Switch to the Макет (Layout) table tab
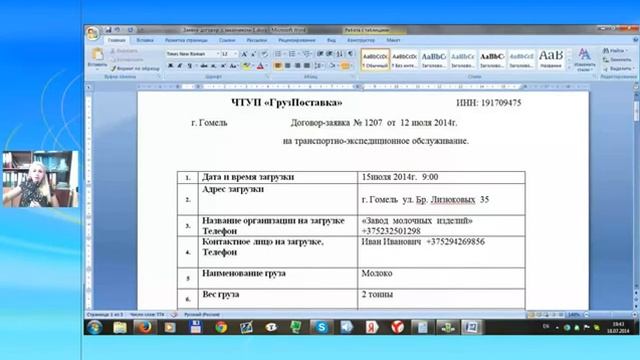640x360 pixels. point(393,40)
